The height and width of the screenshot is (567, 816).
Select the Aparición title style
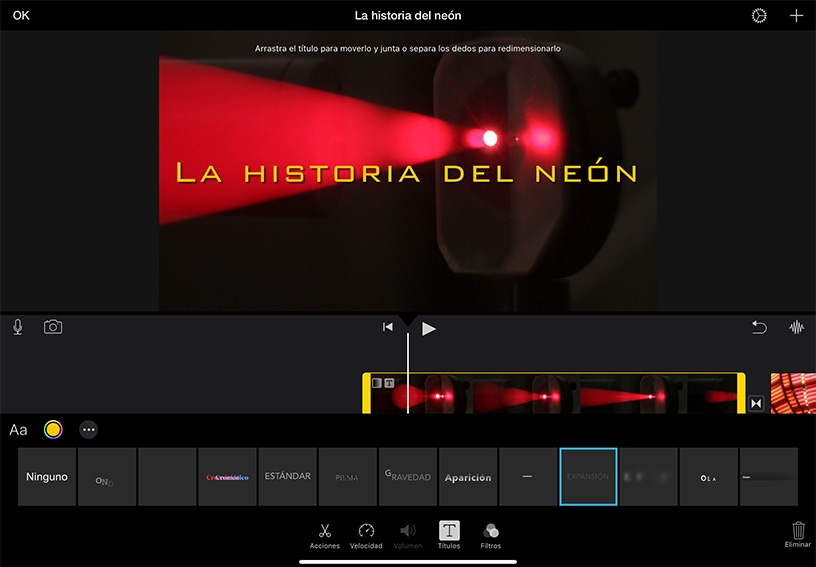(468, 476)
